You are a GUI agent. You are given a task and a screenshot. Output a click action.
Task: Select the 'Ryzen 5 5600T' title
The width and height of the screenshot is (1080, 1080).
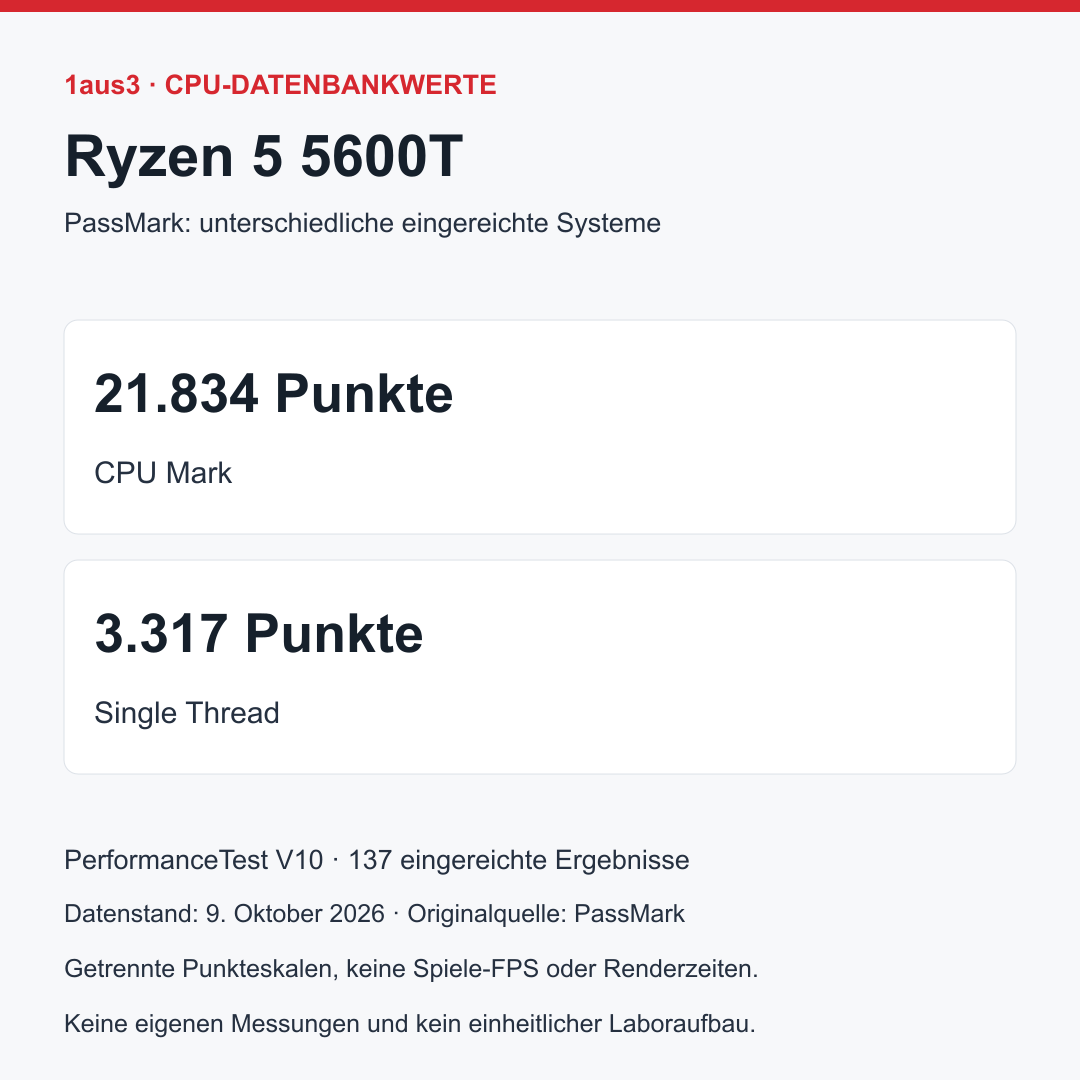coord(263,156)
